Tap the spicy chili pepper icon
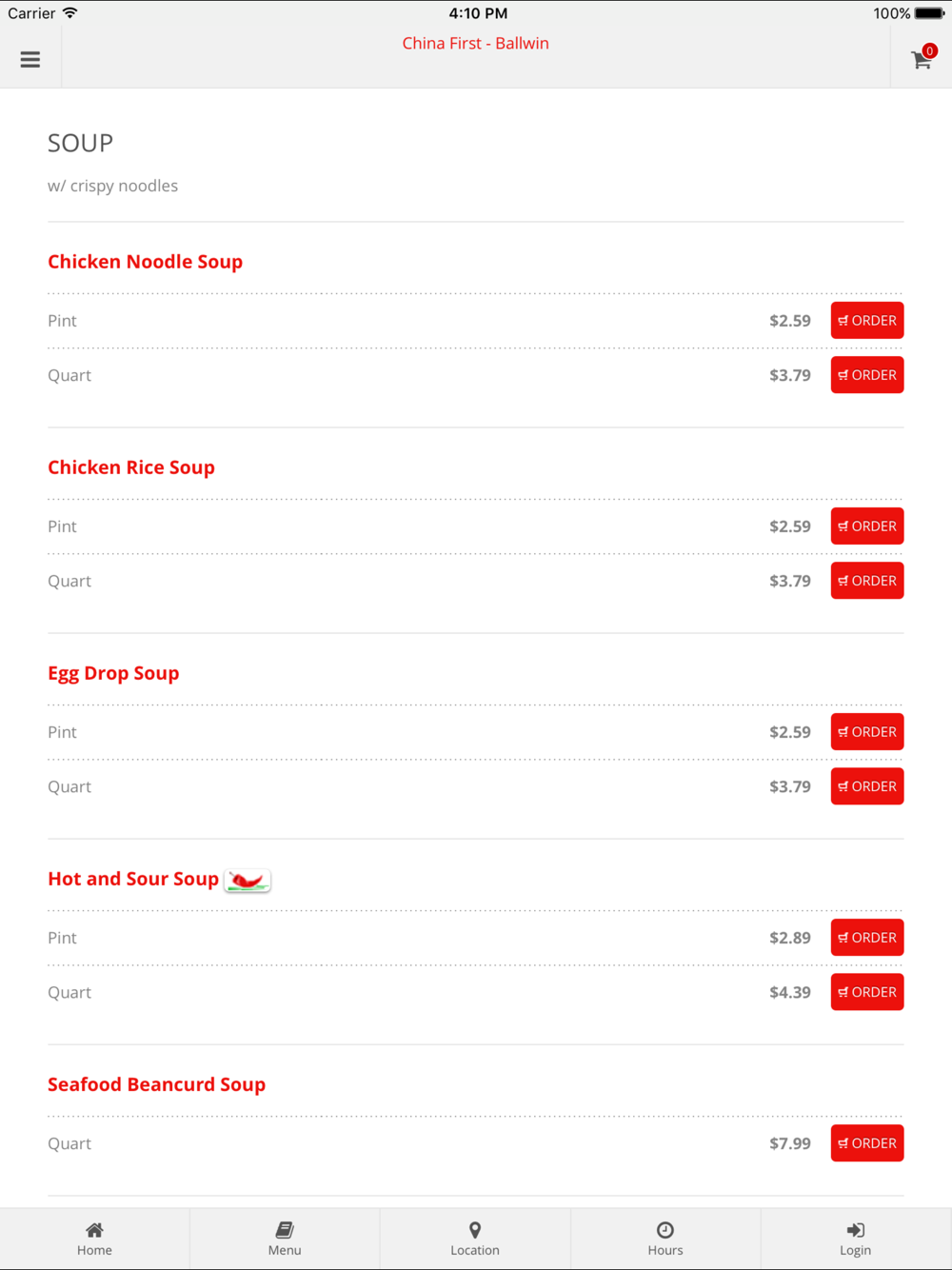This screenshot has height=1270, width=952. coord(248,881)
